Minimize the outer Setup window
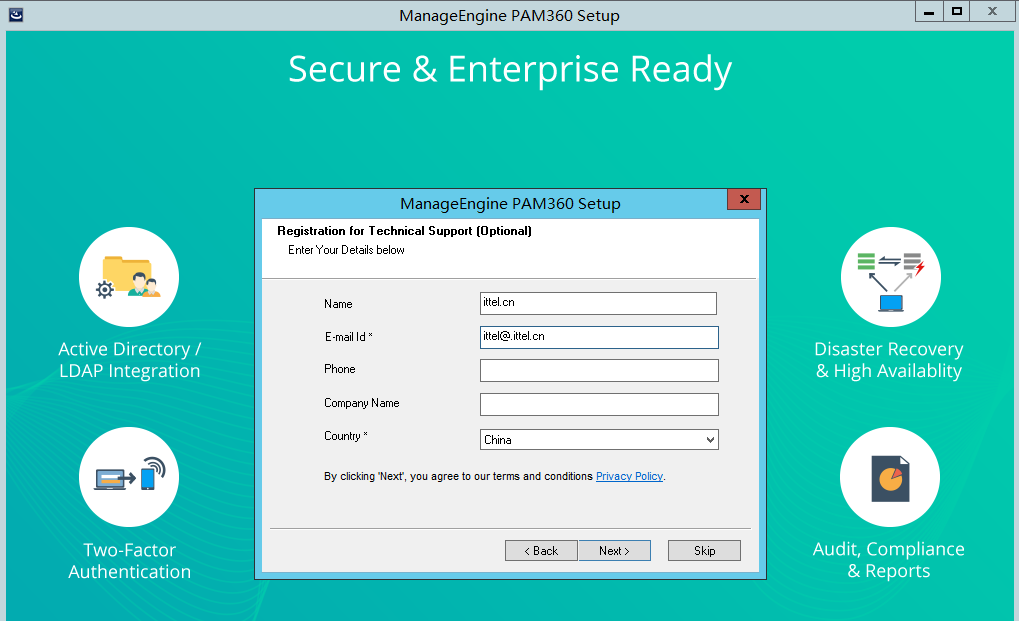Image resolution: width=1019 pixels, height=621 pixels. tap(929, 12)
